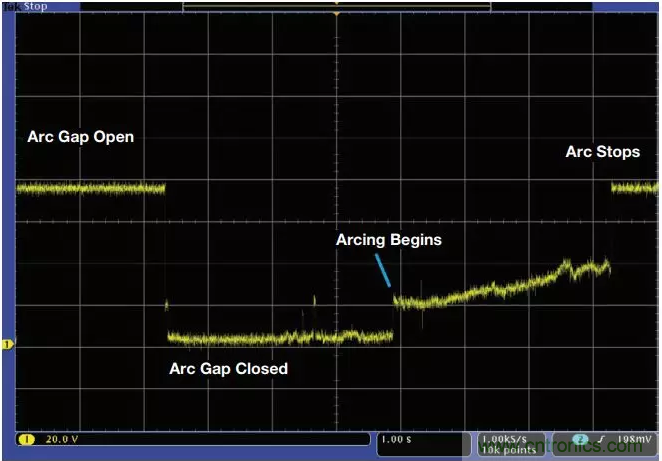Click the Arc Gap Open annotation label
The height and width of the screenshot is (461, 662).
[x=80, y=137]
